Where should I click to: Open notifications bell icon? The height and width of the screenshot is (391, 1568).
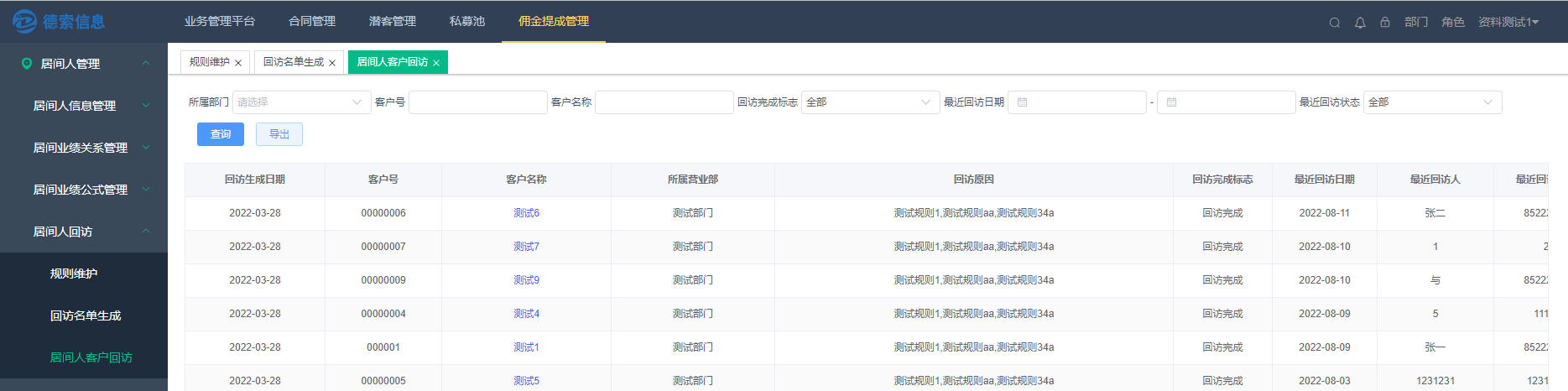tap(1360, 23)
